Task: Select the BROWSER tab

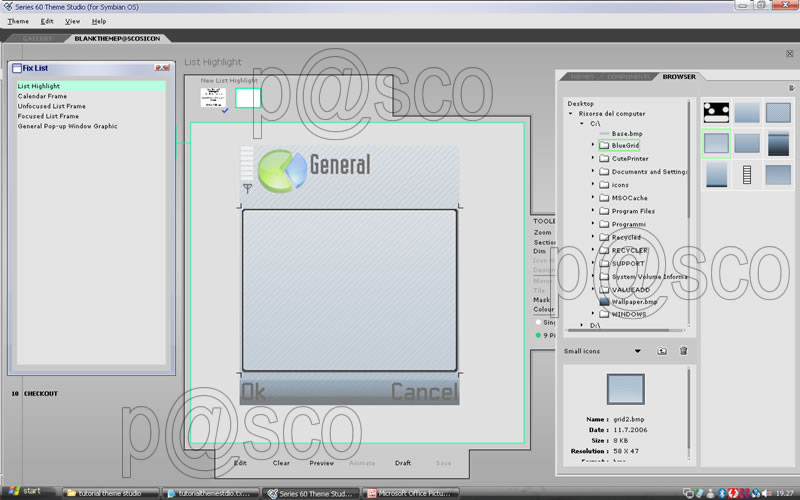Action: pyautogui.click(x=679, y=77)
